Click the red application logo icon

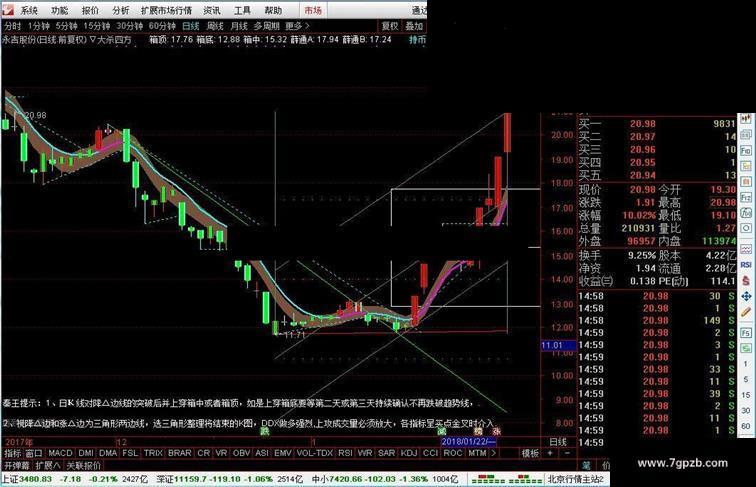(x=8, y=10)
